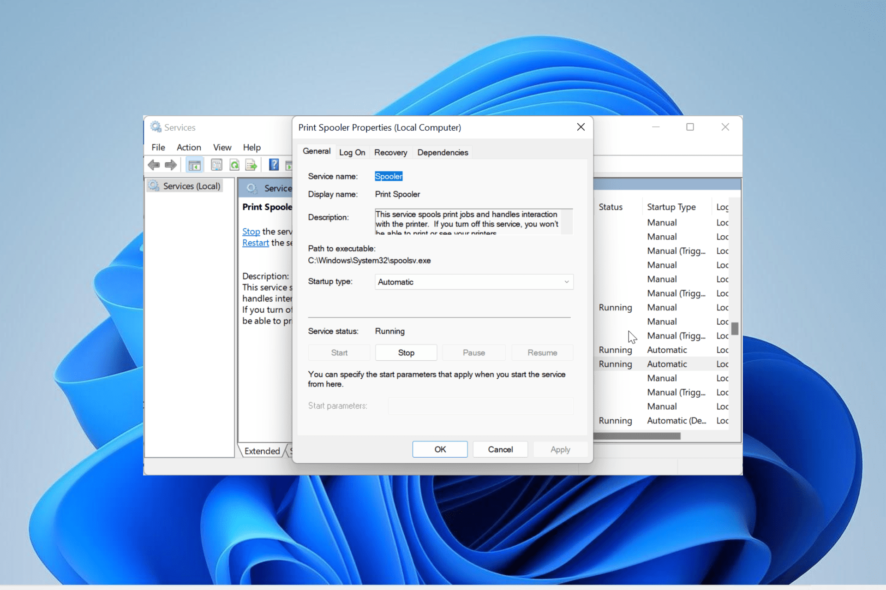Click the Restart link in Services window
Image resolution: width=886 pixels, height=590 pixels.
click(255, 243)
